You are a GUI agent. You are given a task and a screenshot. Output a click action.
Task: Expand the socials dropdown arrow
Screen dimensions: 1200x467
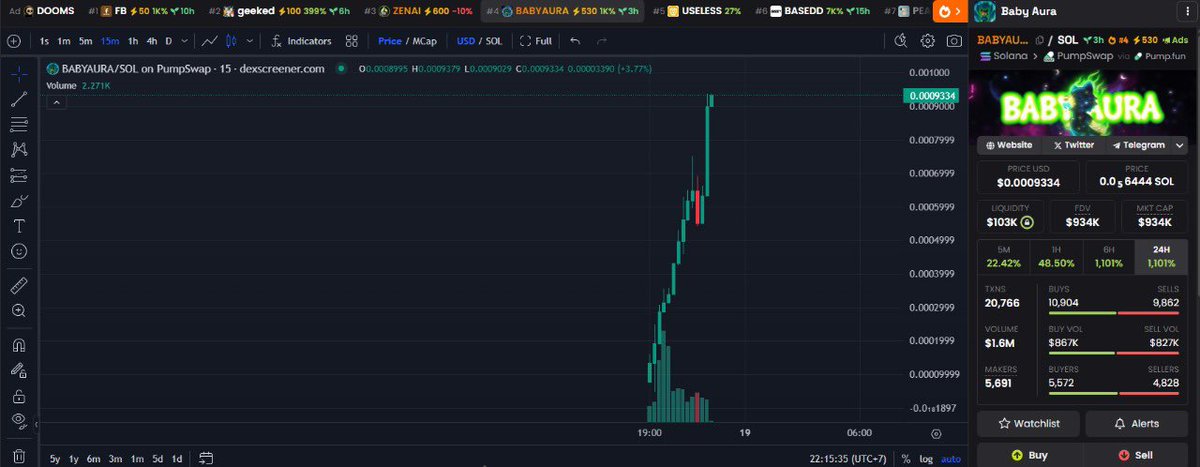[1180, 145]
